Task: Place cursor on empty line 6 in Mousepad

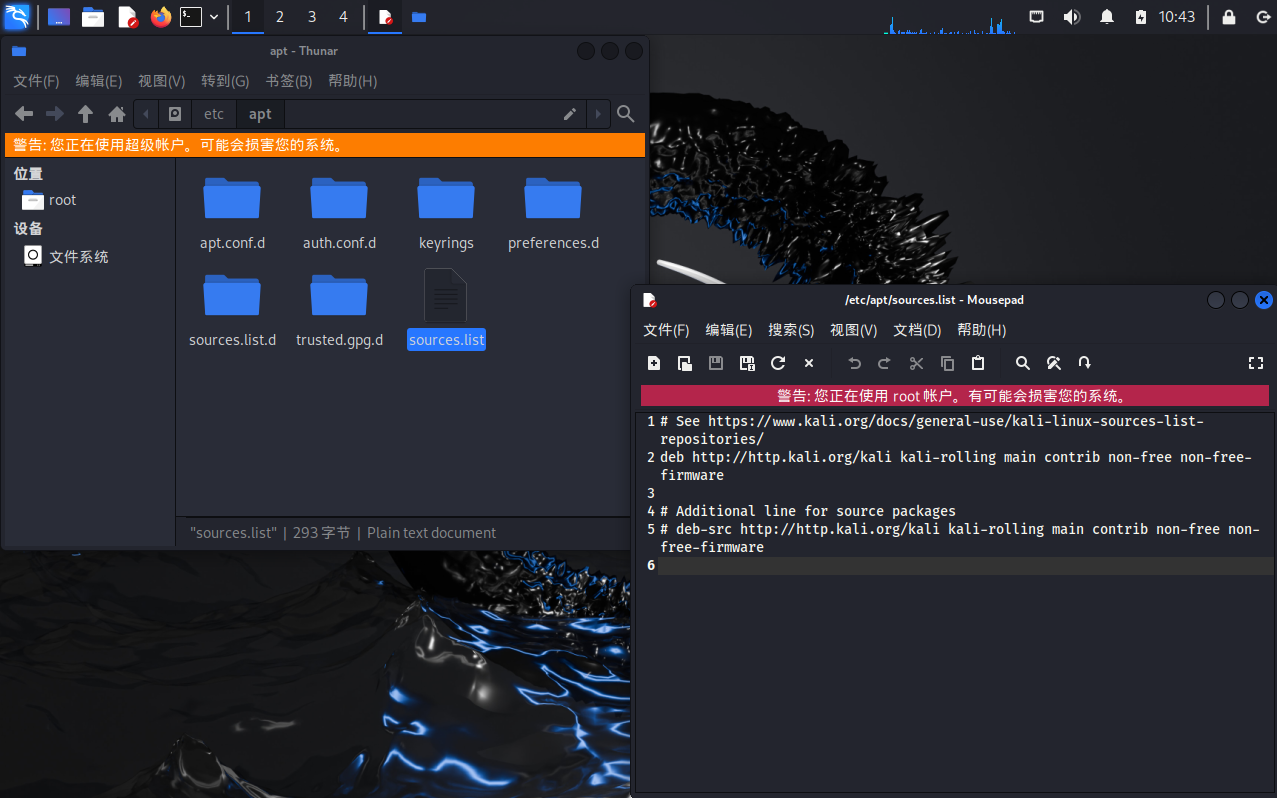Action: 966,565
